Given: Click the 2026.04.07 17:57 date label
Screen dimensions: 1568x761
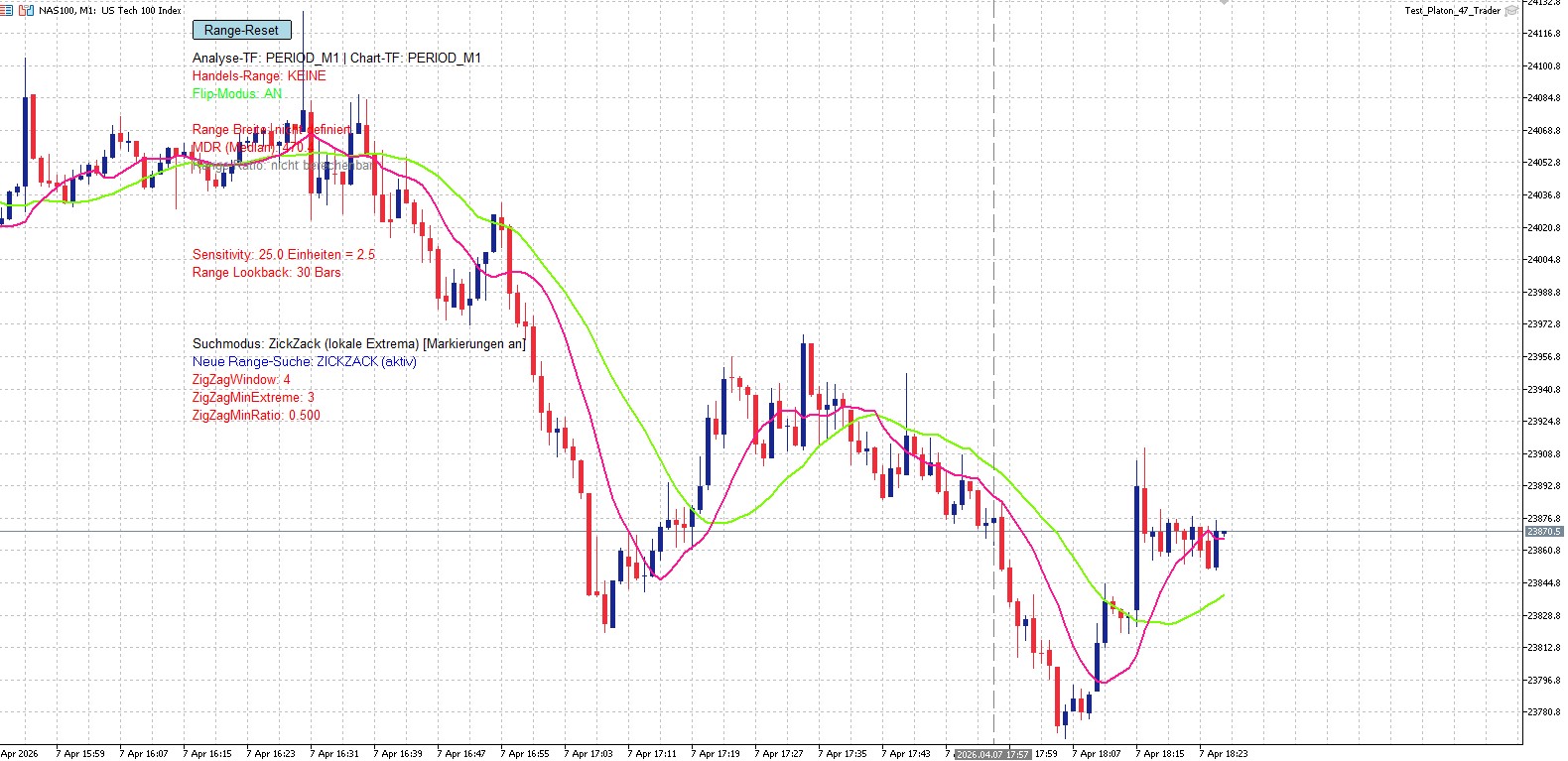Looking at the screenshot, I should point(992,754).
